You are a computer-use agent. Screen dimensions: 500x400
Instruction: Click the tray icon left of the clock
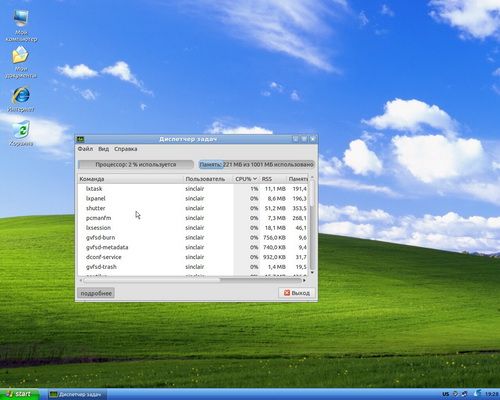pos(478,394)
